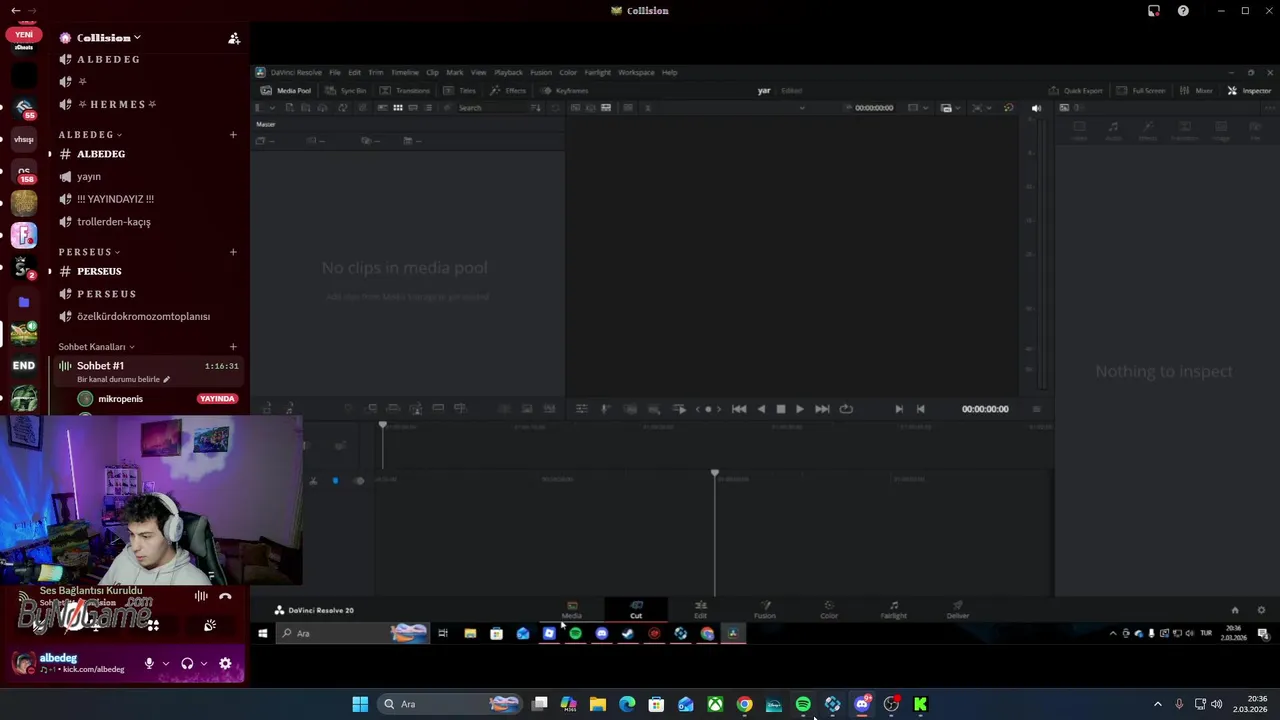The height and width of the screenshot is (720, 1280).
Task: Open the Timeline menu
Action: pyautogui.click(x=404, y=72)
